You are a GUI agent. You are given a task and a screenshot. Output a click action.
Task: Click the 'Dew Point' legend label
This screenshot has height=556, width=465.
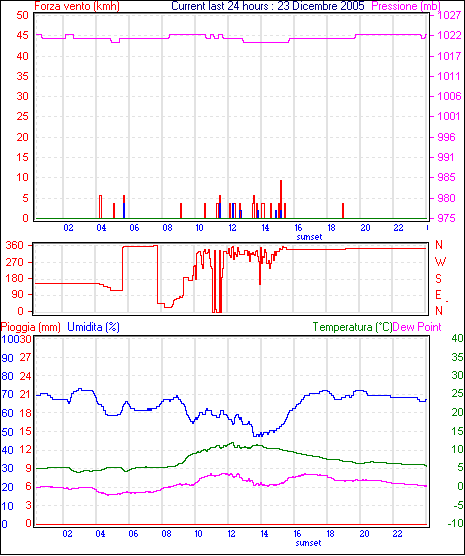[417, 327]
